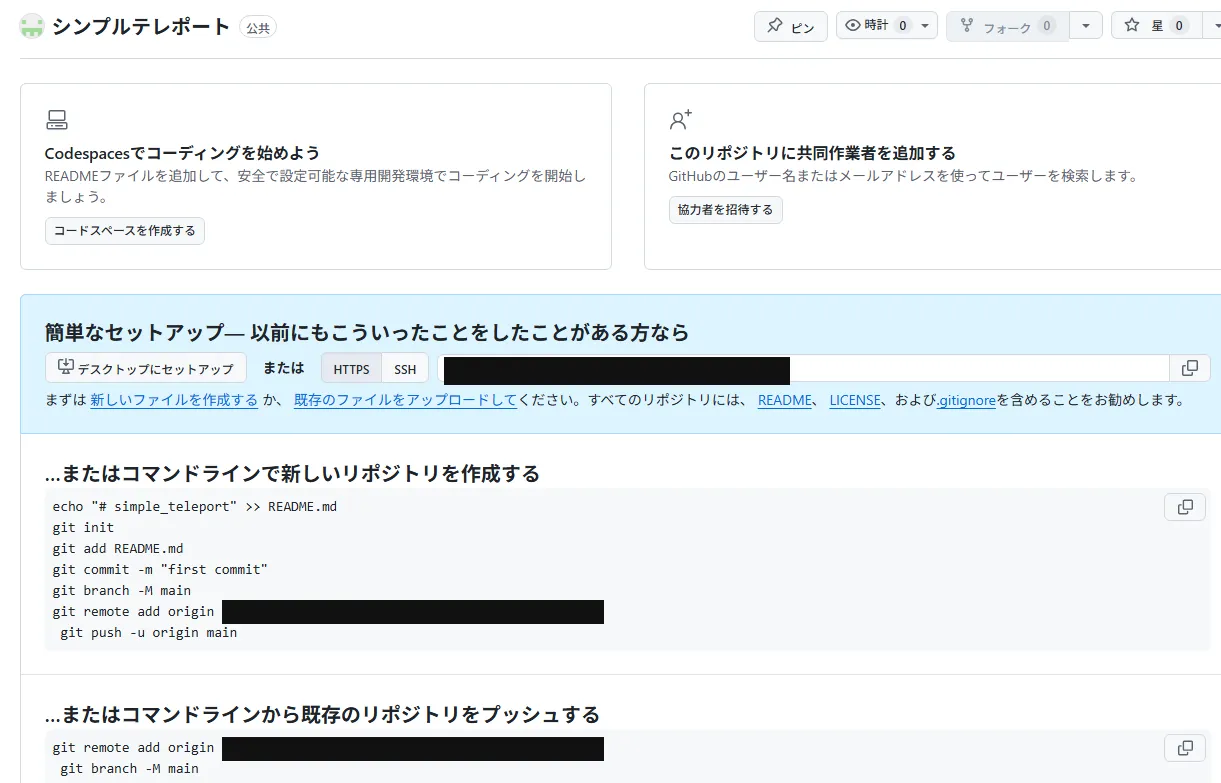Click the シンプルテレポート repository name

tap(141, 27)
